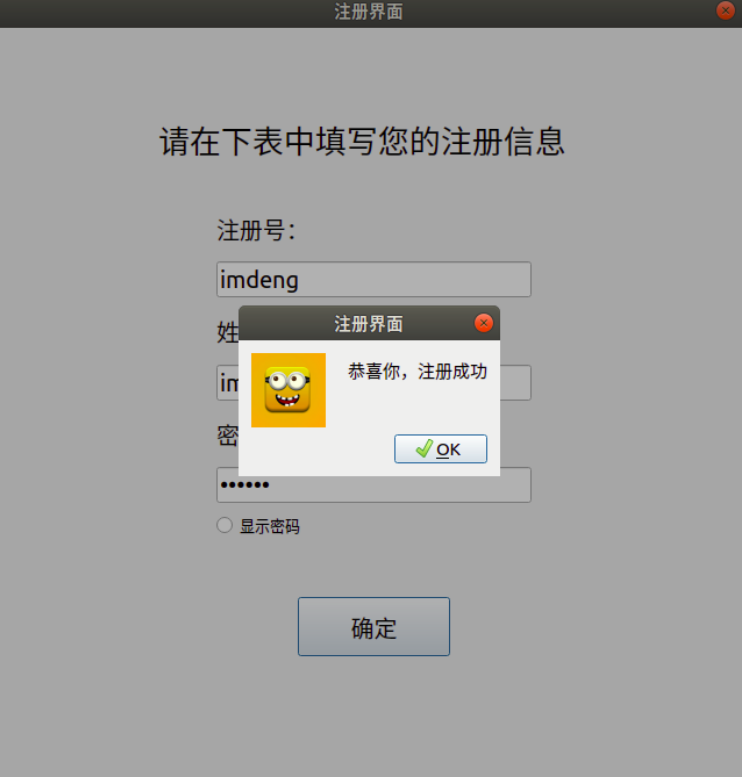Click the 注册号 field containing imdeng
The width and height of the screenshot is (743, 778).
click(x=374, y=279)
